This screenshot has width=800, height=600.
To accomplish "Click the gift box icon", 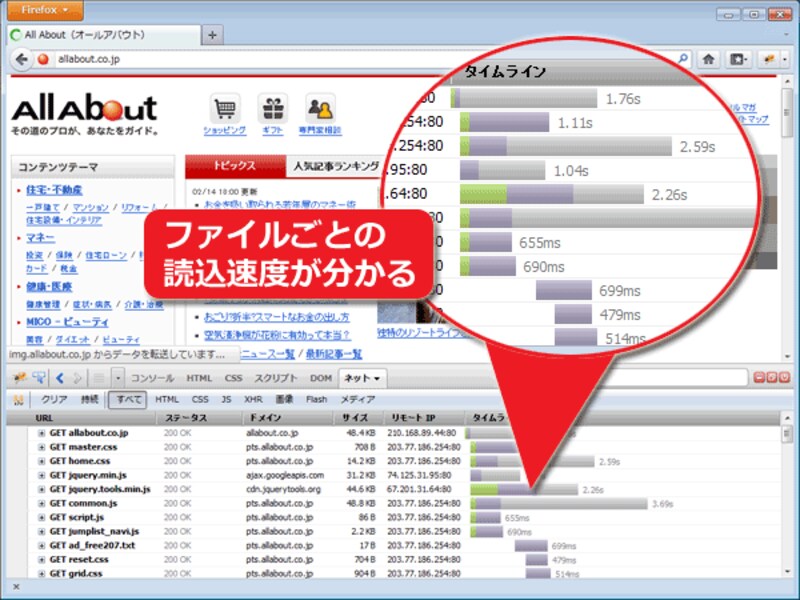I will point(273,109).
